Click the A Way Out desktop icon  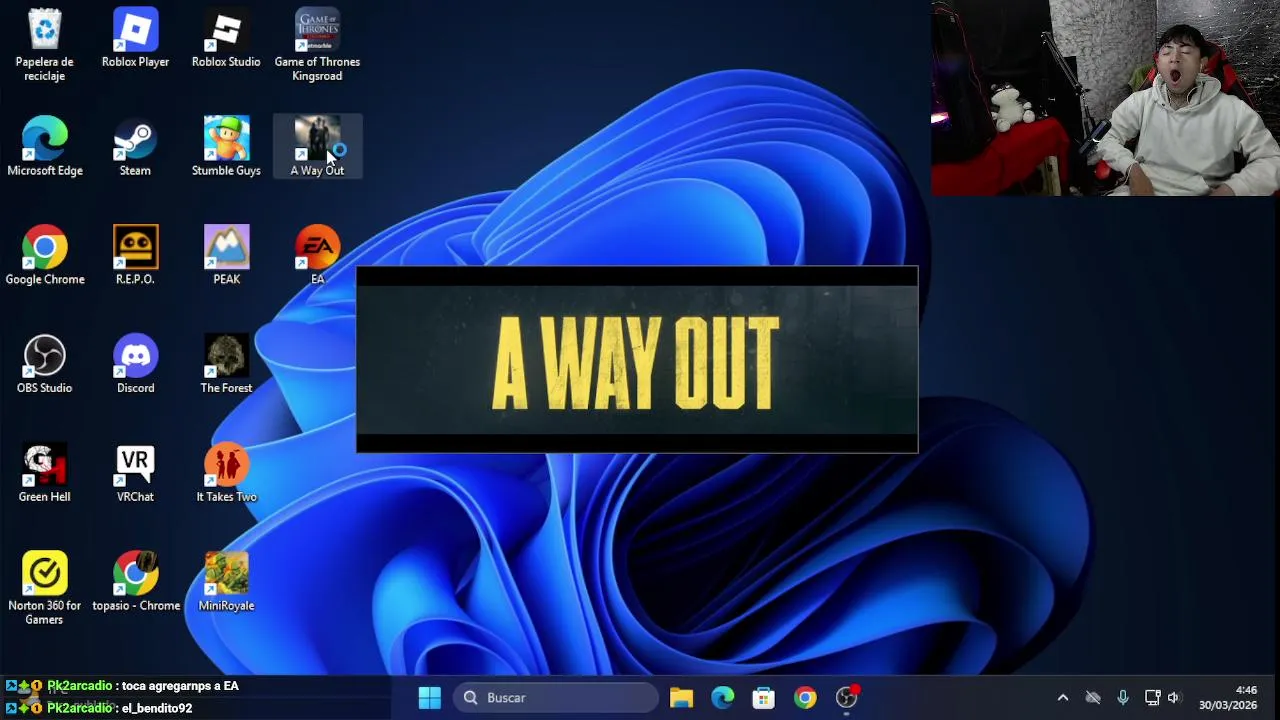tap(317, 148)
